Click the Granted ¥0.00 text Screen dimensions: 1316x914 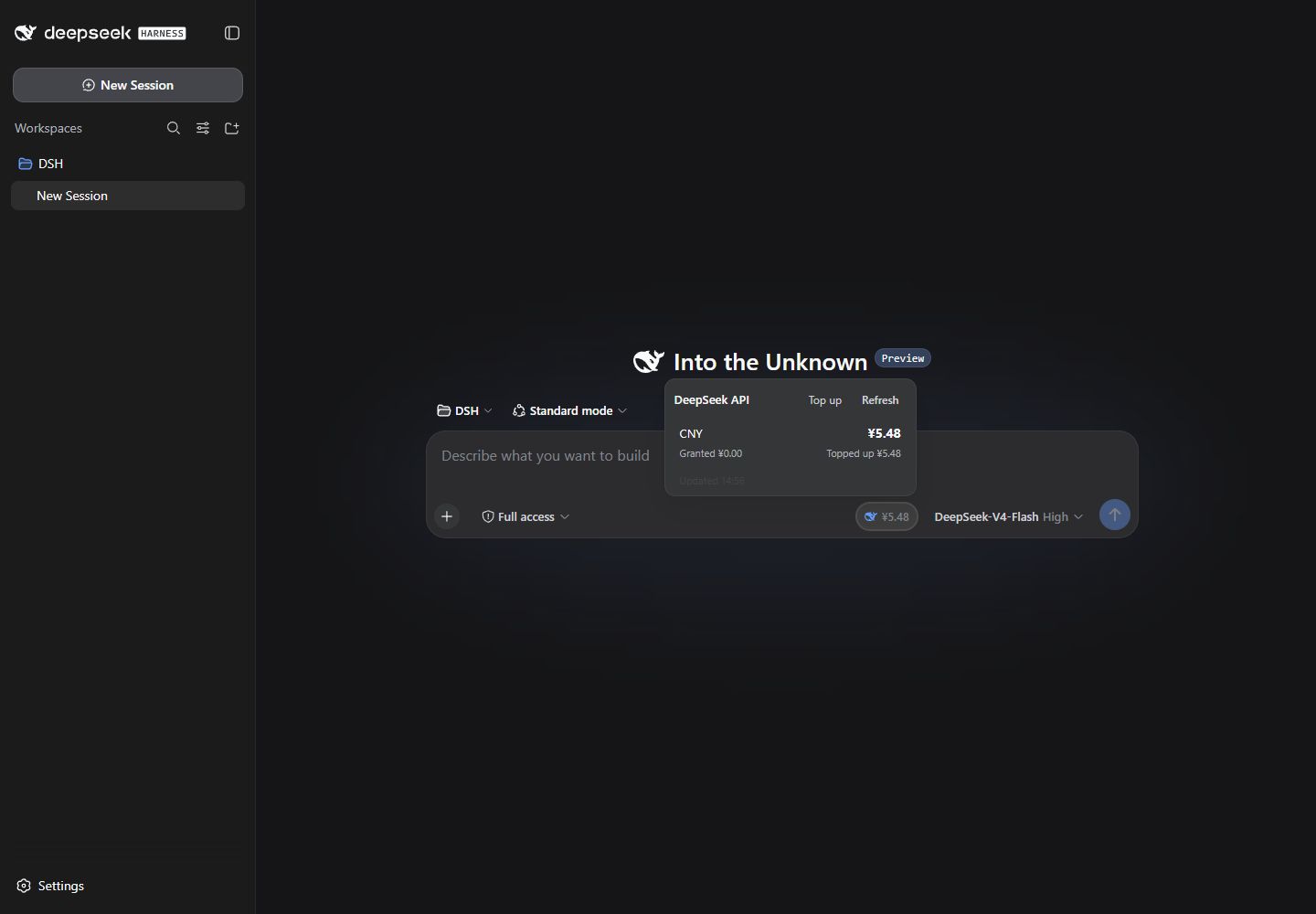coord(711,453)
